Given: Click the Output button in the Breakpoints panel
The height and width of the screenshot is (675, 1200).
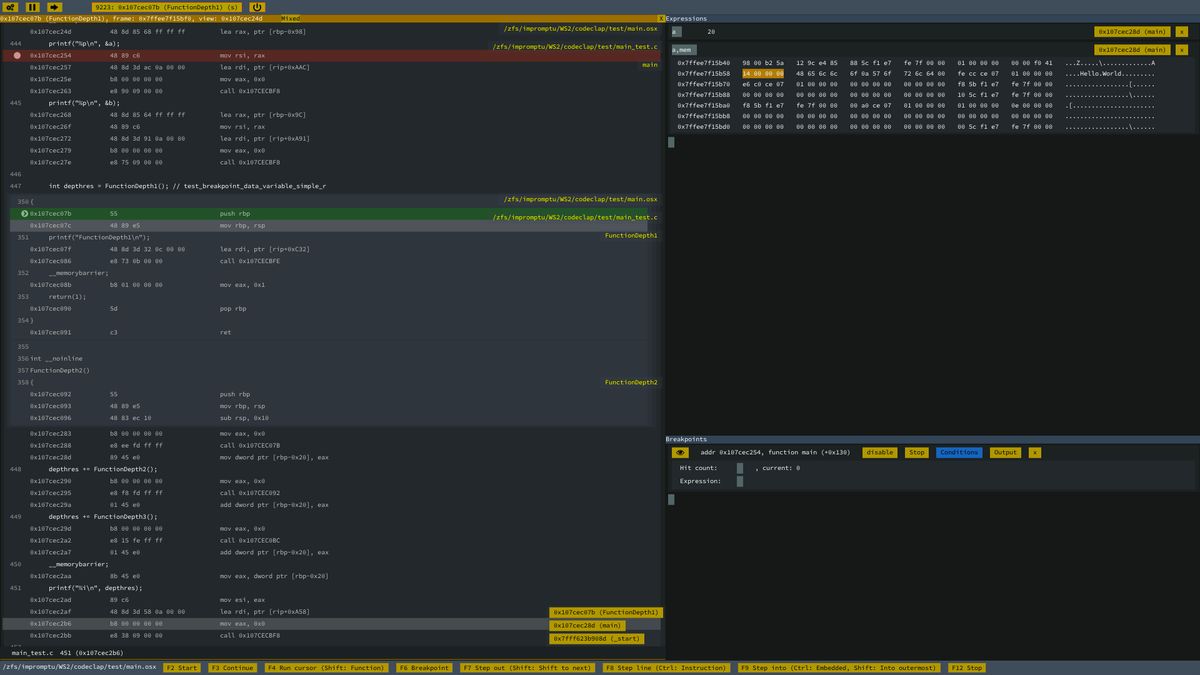Looking at the screenshot, I should (1005, 452).
